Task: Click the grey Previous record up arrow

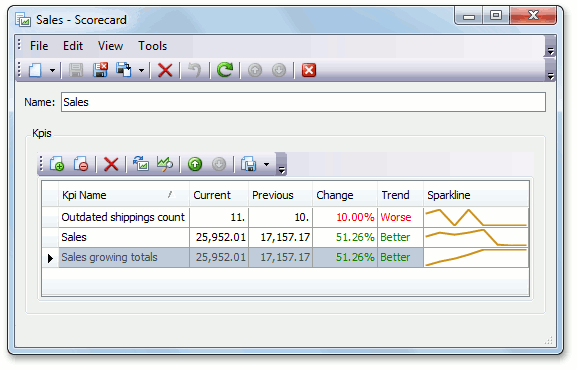Action: (x=255, y=70)
